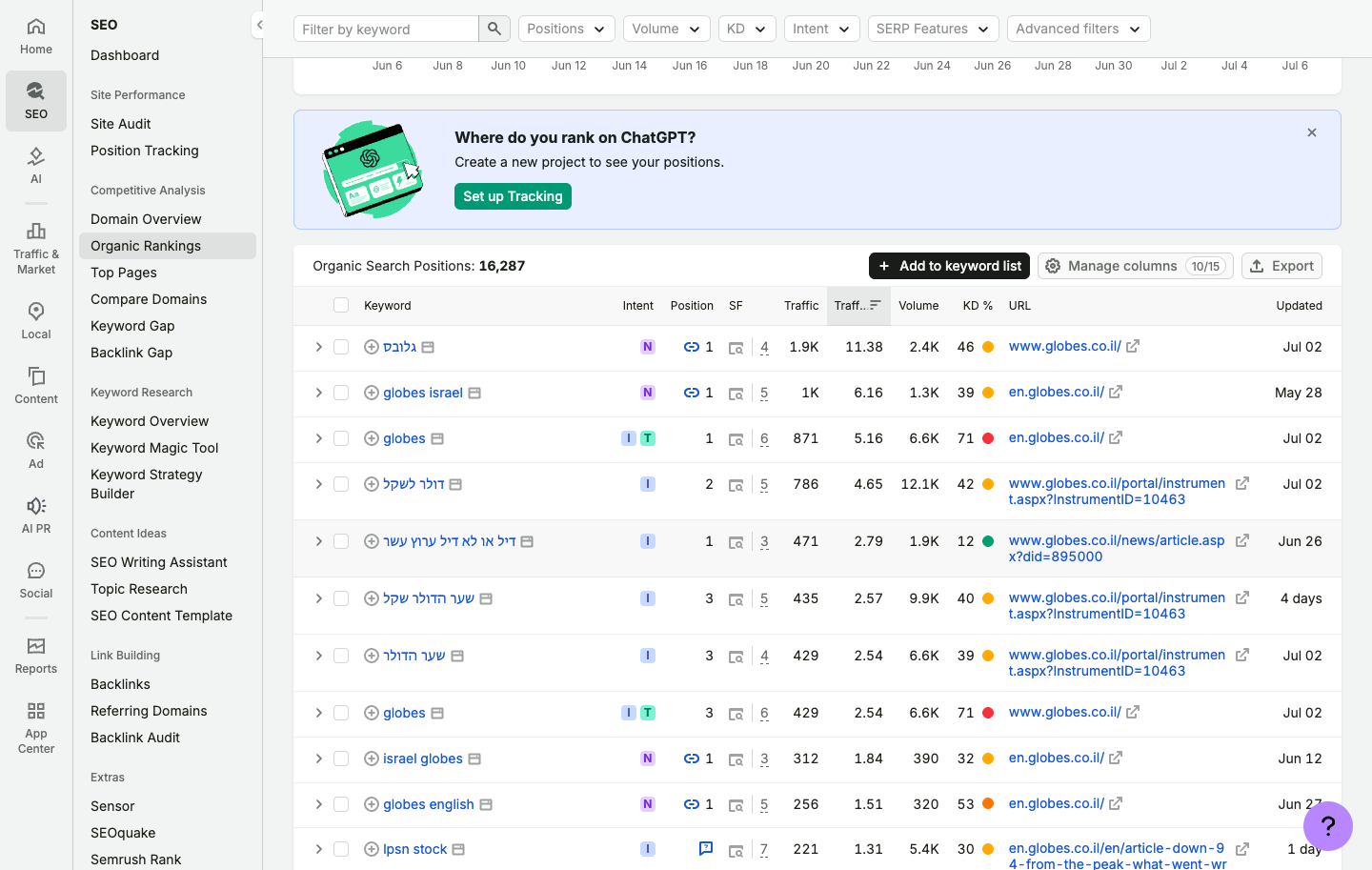The width and height of the screenshot is (1372, 870).
Task: Add גלובס keyword via plus icon
Action: pyautogui.click(x=372, y=347)
